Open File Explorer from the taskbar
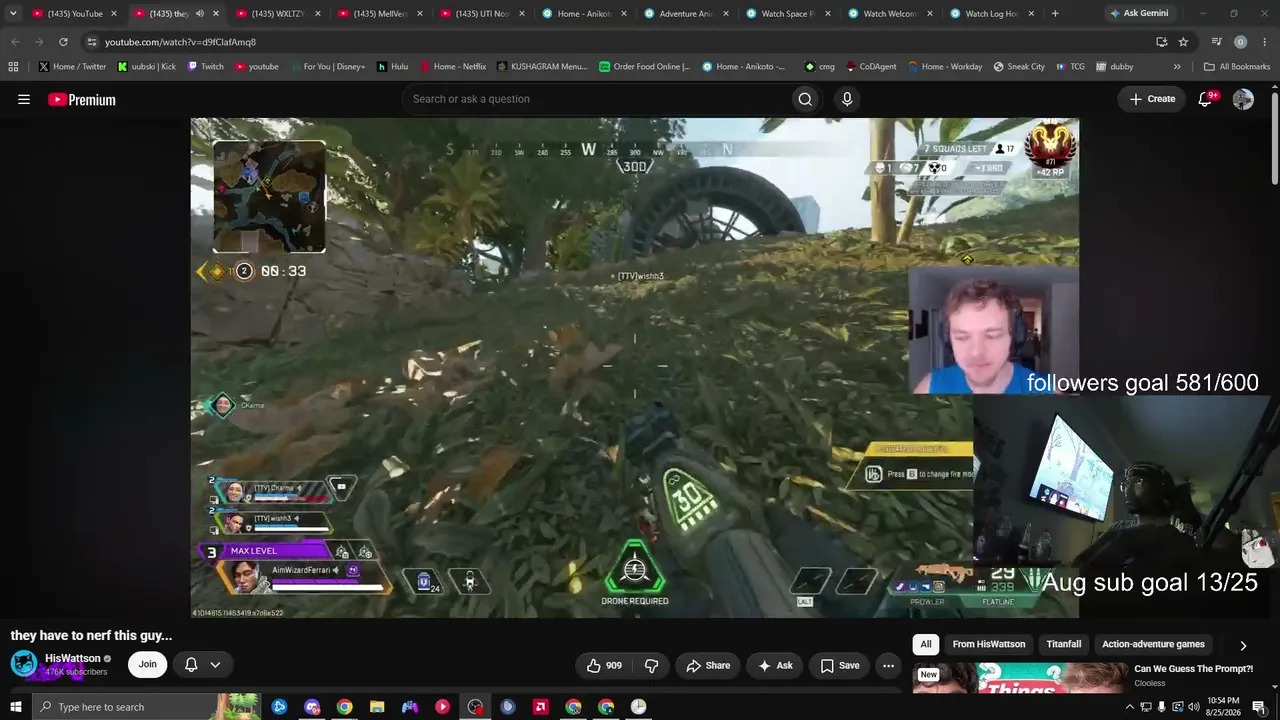 click(377, 707)
